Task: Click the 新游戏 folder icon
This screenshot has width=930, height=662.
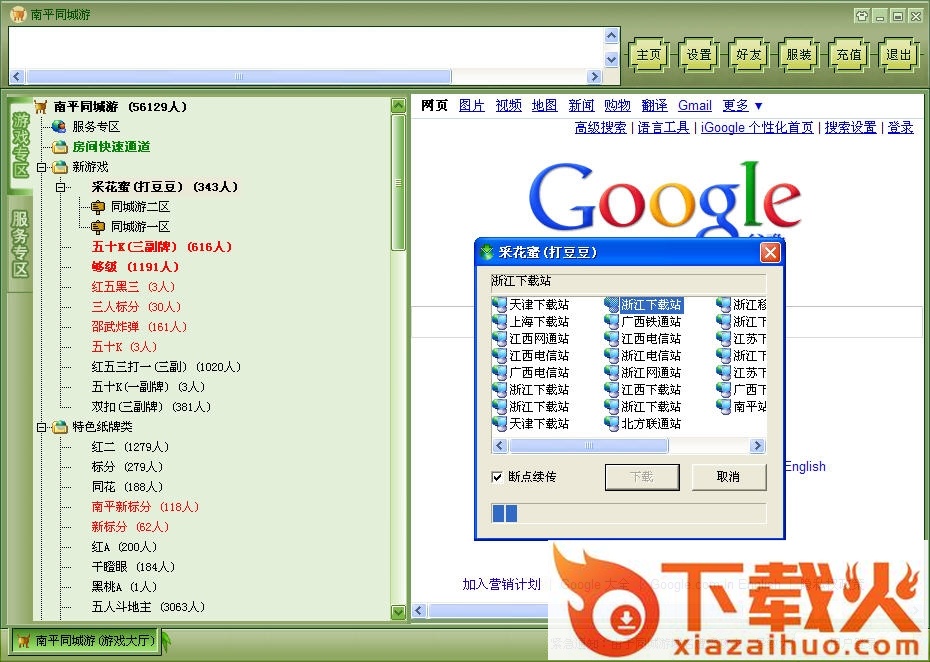Action: [x=59, y=167]
